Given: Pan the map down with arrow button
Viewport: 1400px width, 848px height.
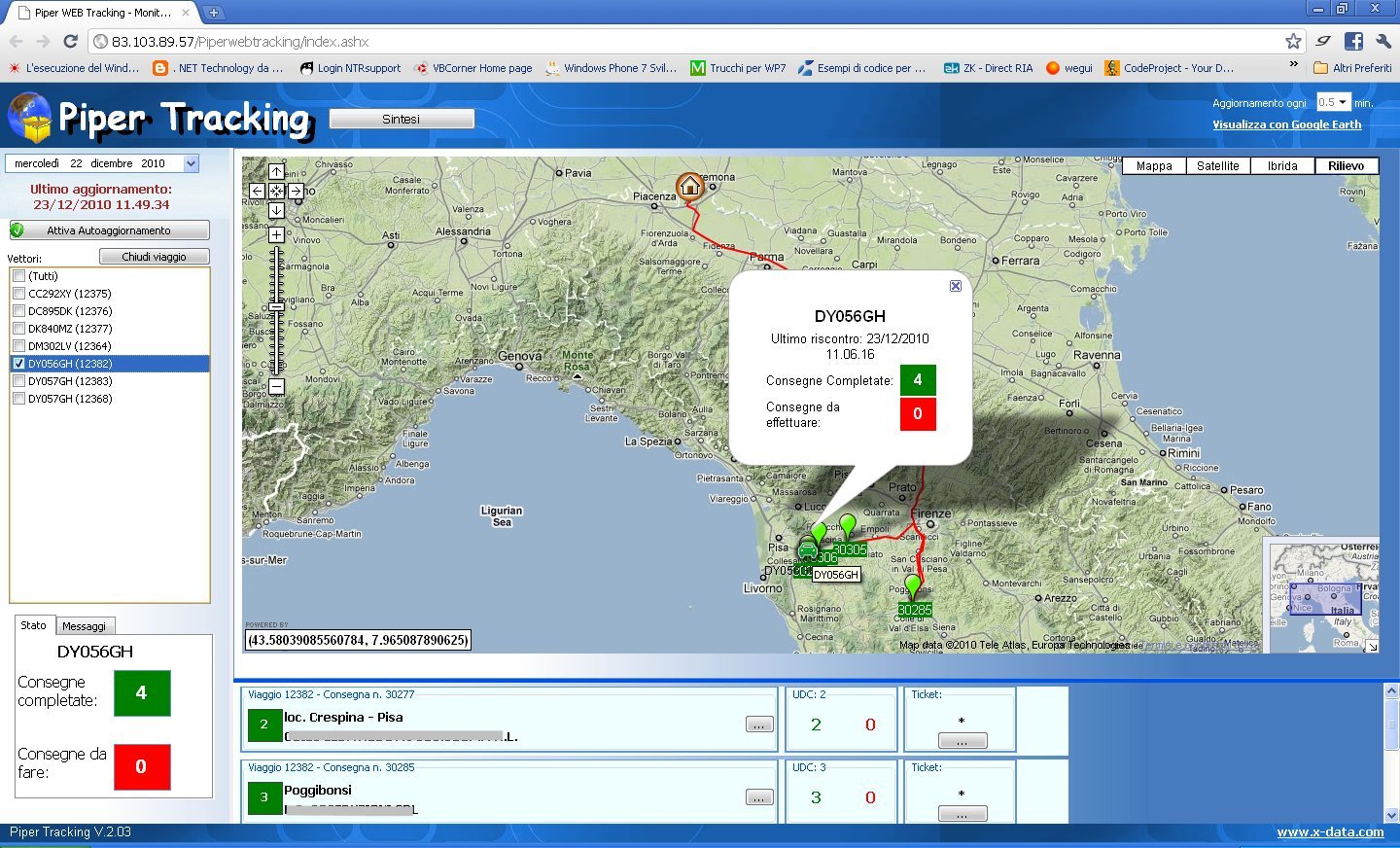Looking at the screenshot, I should point(276,211).
